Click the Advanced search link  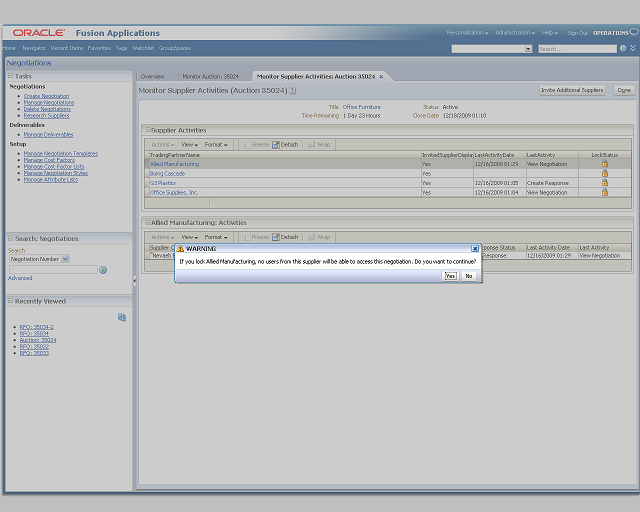20,278
